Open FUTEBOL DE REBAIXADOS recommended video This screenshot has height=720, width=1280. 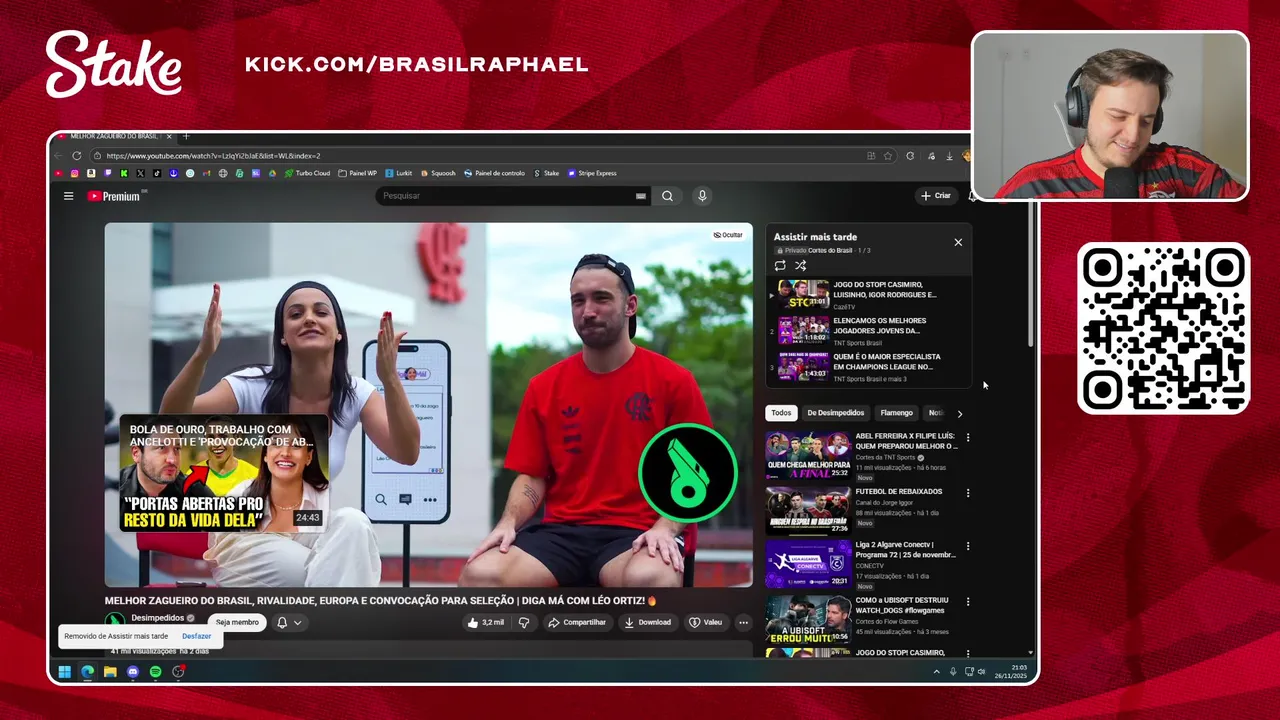point(861,510)
